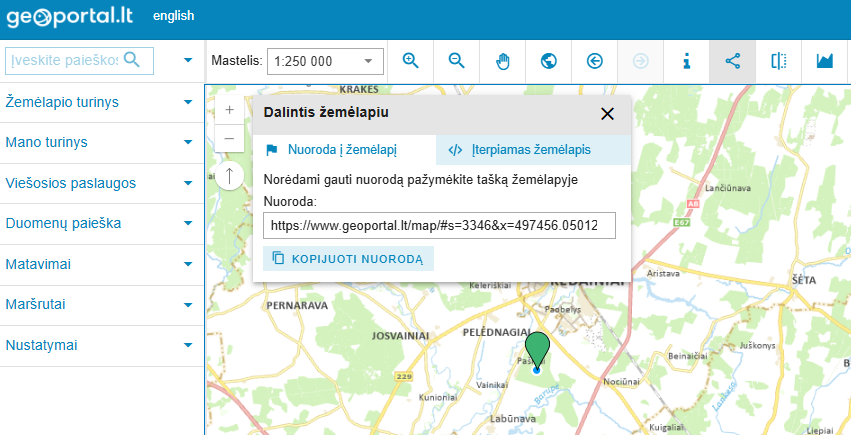Expand the Žemėlapio turinys section

tap(98, 102)
